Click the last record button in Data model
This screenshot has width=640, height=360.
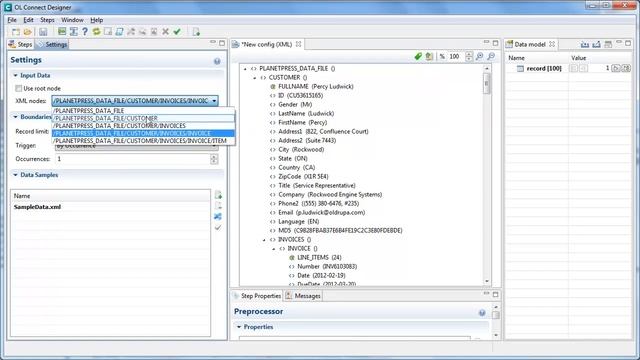click(626, 68)
